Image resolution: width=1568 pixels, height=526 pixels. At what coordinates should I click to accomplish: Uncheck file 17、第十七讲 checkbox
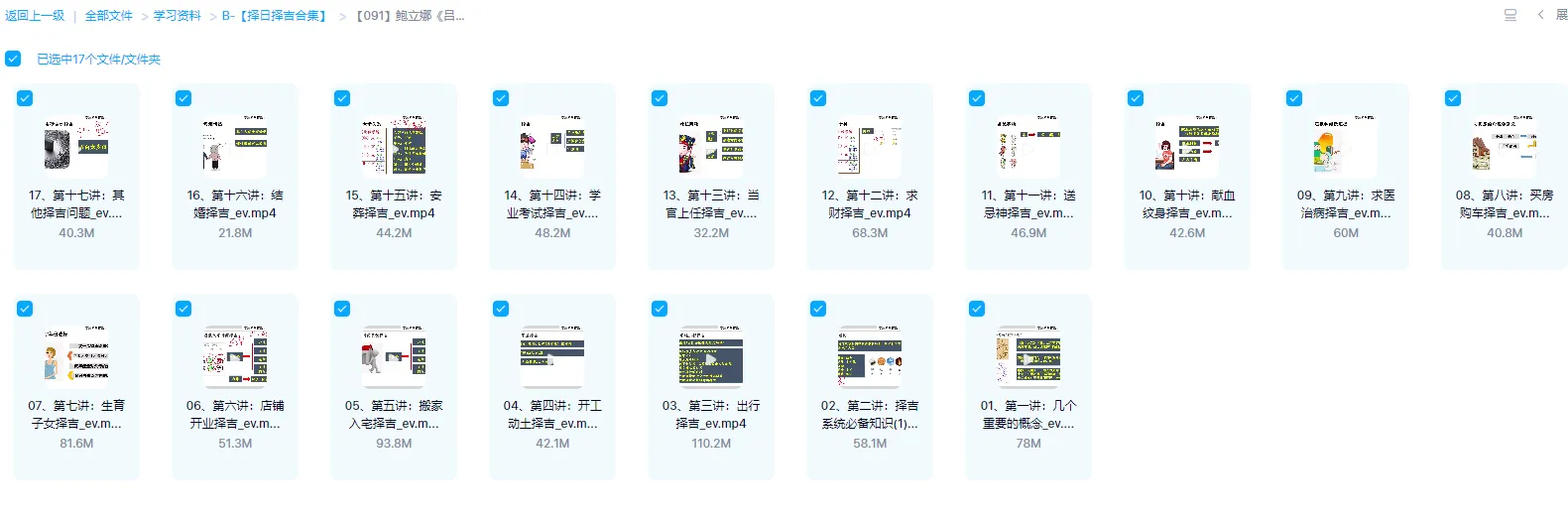pos(25,98)
